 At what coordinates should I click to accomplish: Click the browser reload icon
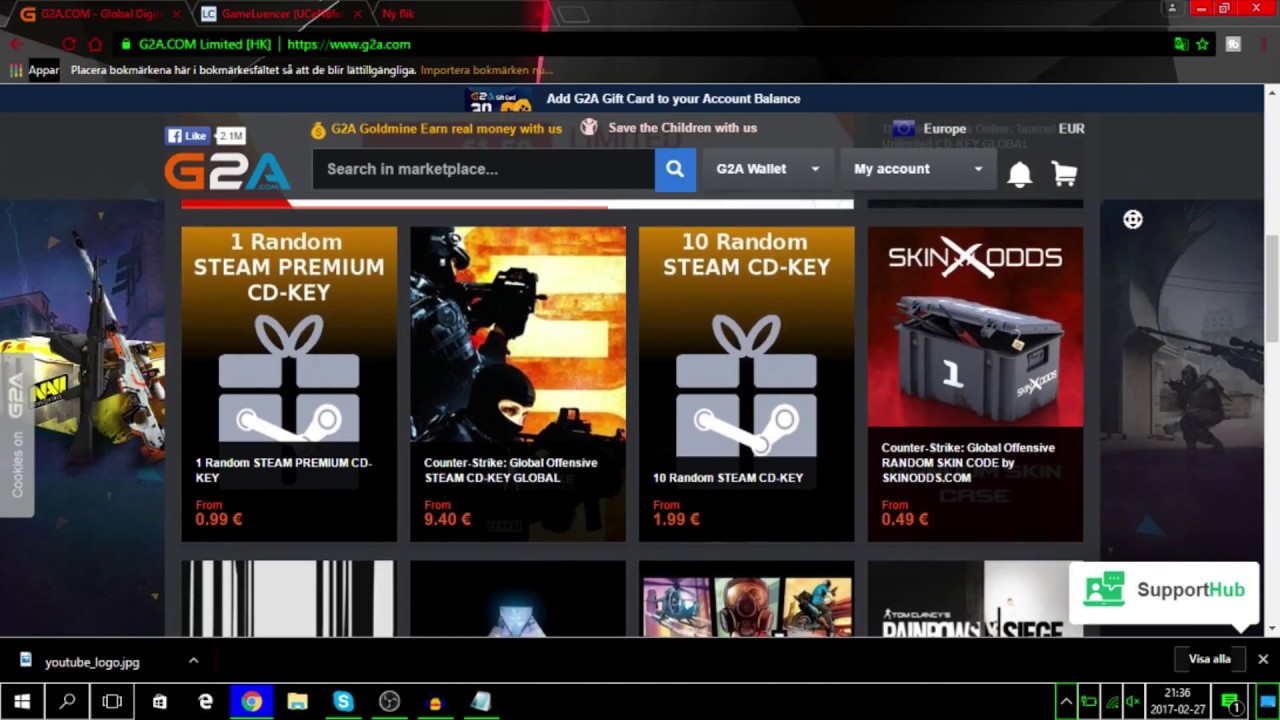click(x=69, y=44)
